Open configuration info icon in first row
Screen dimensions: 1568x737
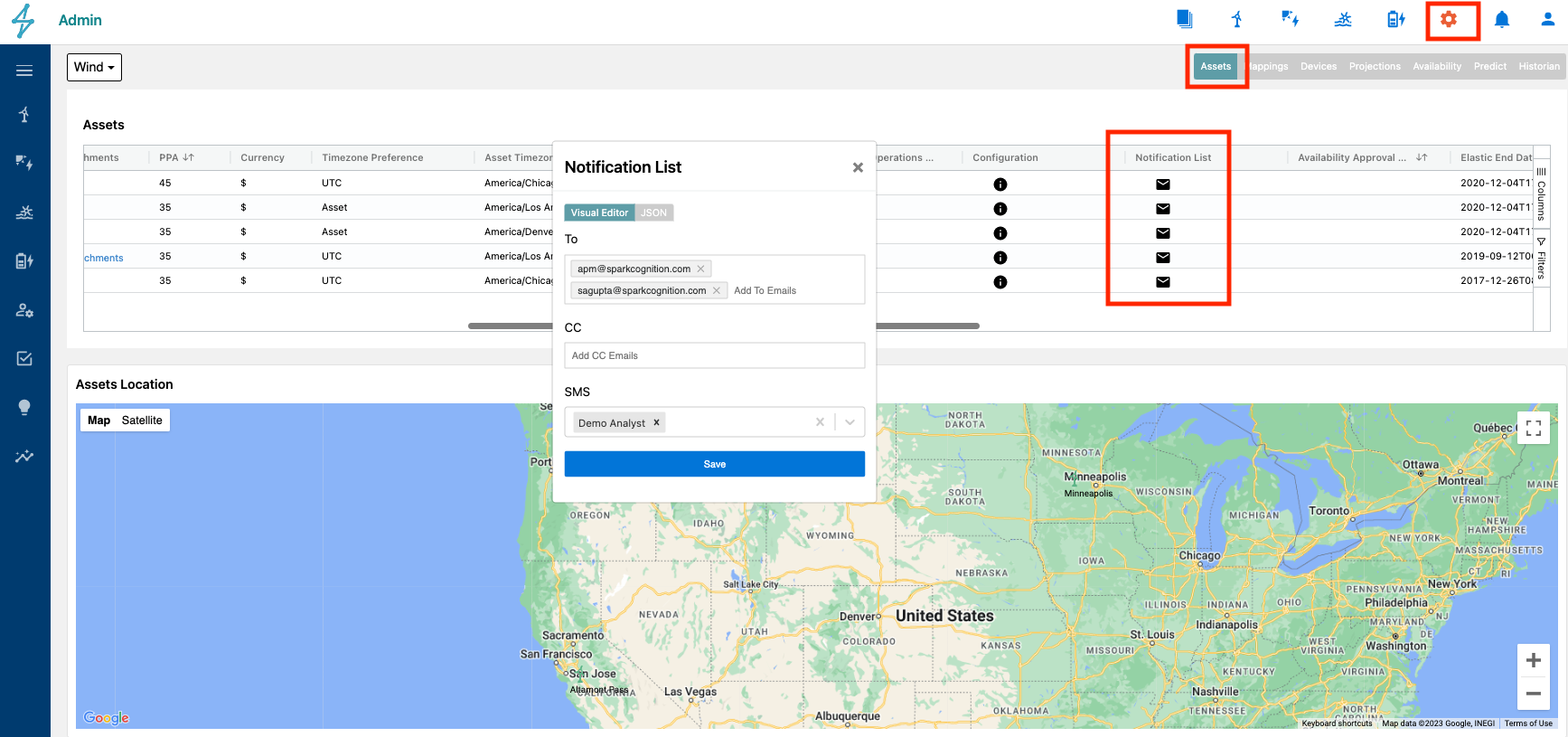pyautogui.click(x=1000, y=184)
